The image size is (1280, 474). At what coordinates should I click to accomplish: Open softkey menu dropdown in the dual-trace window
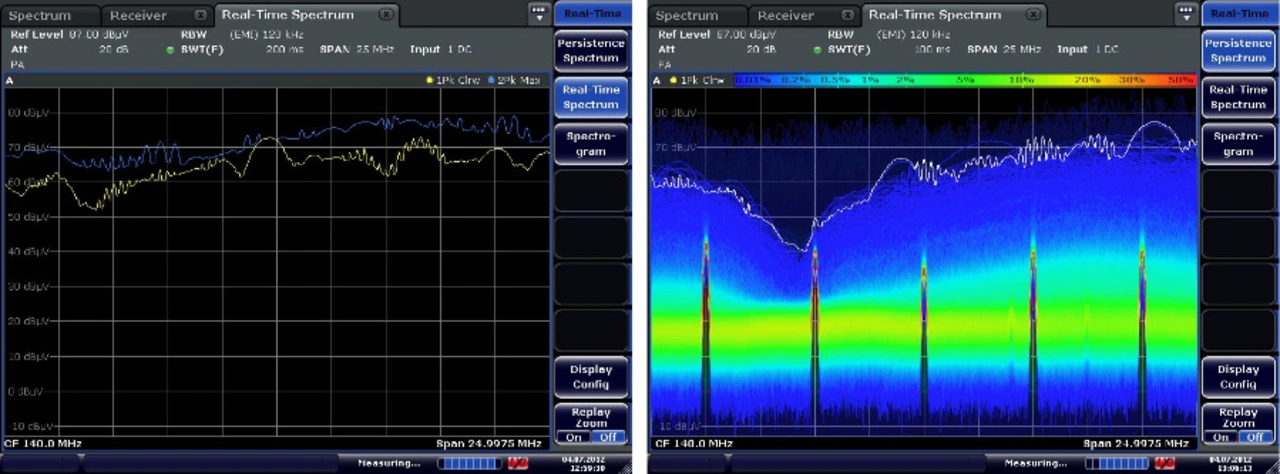(x=538, y=13)
